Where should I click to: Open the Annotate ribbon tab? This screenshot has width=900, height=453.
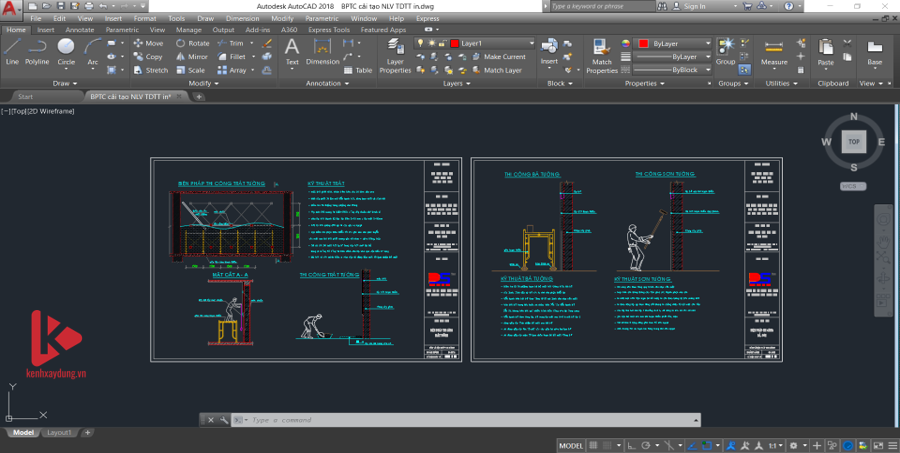point(79,30)
